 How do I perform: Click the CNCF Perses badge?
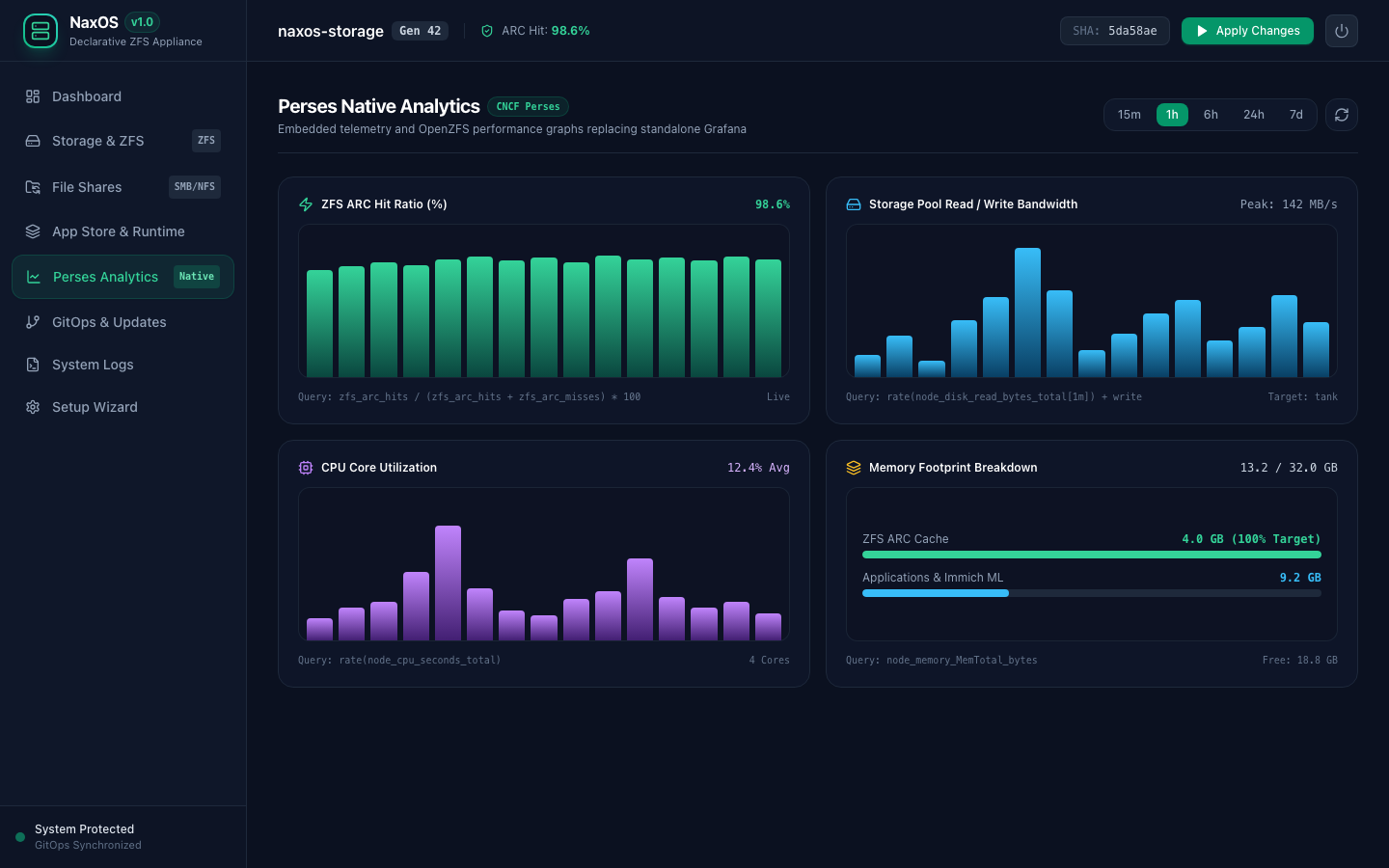pyautogui.click(x=528, y=107)
